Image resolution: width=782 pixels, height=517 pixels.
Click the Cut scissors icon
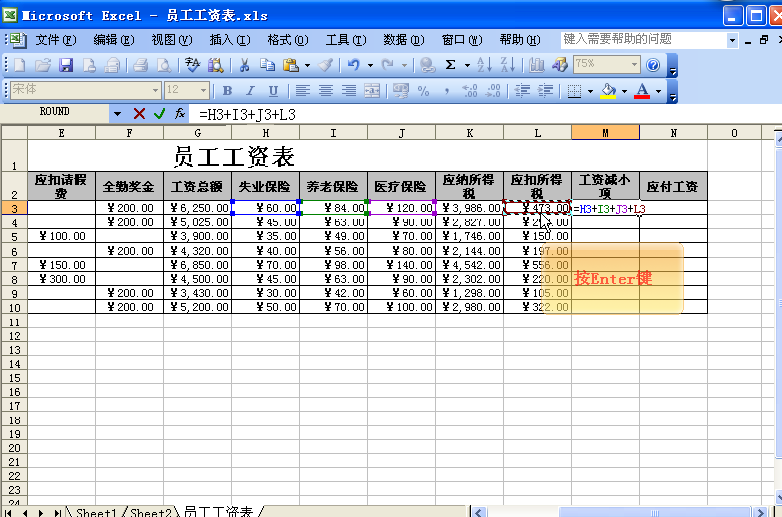pyautogui.click(x=244, y=65)
